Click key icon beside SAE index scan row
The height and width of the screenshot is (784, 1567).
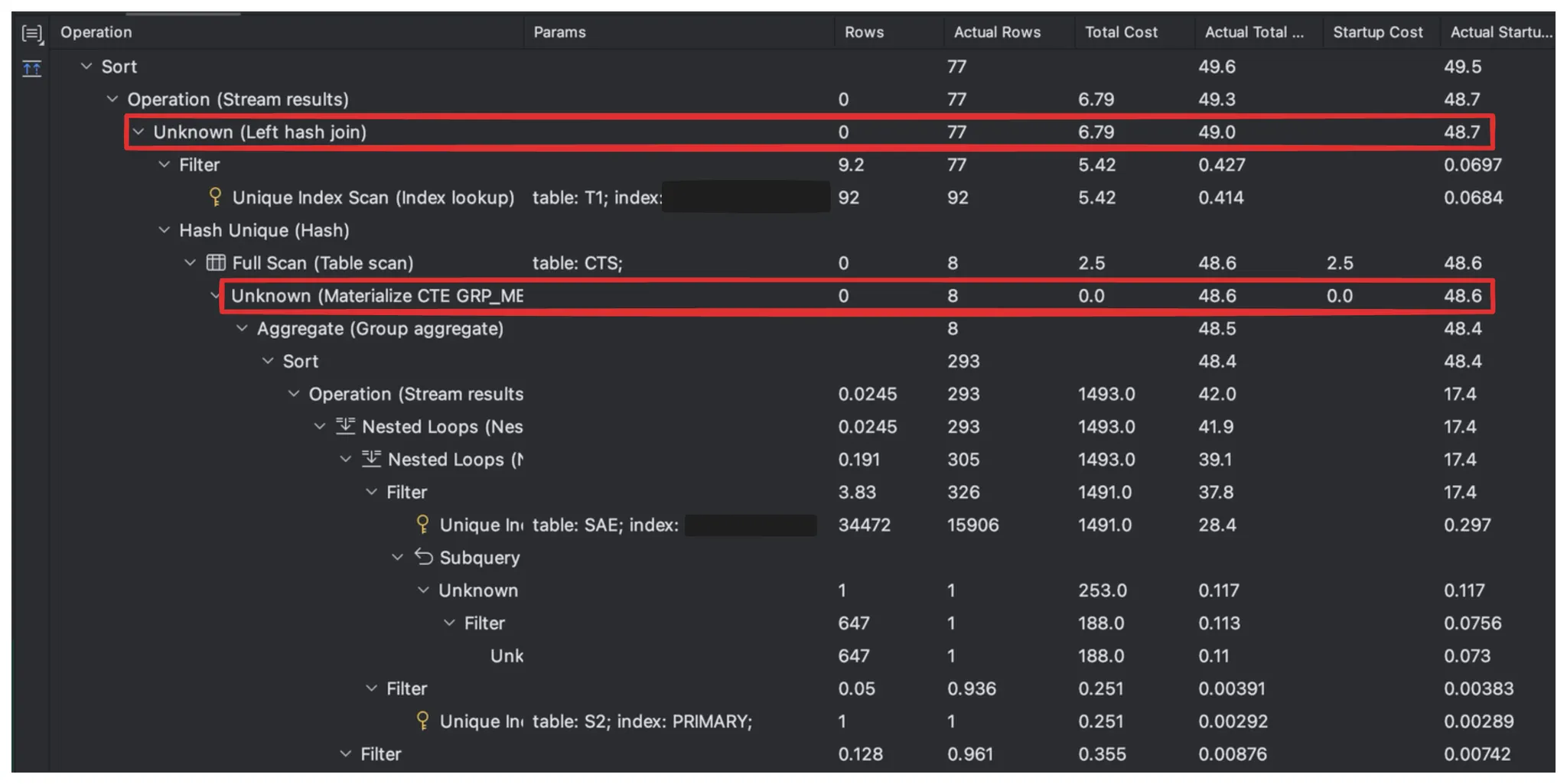coord(422,525)
